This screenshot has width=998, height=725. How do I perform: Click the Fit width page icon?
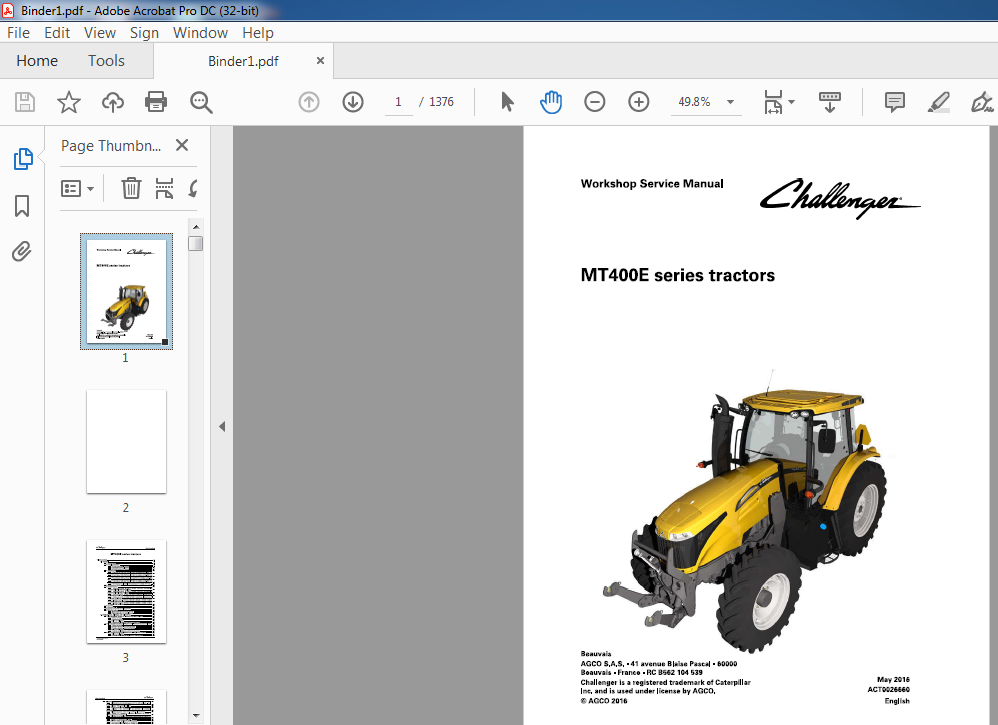773,102
